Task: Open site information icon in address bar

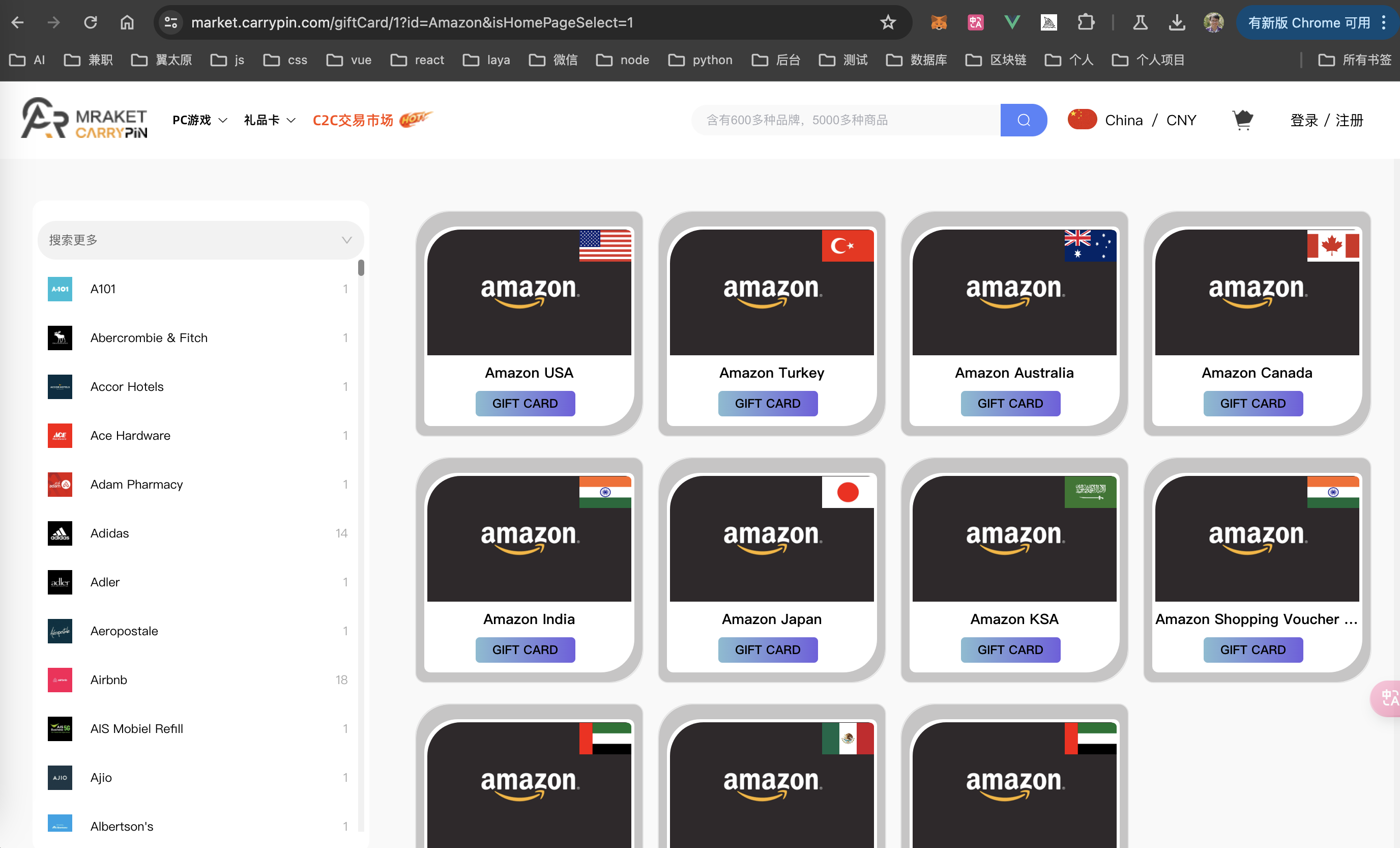Action: [x=170, y=23]
